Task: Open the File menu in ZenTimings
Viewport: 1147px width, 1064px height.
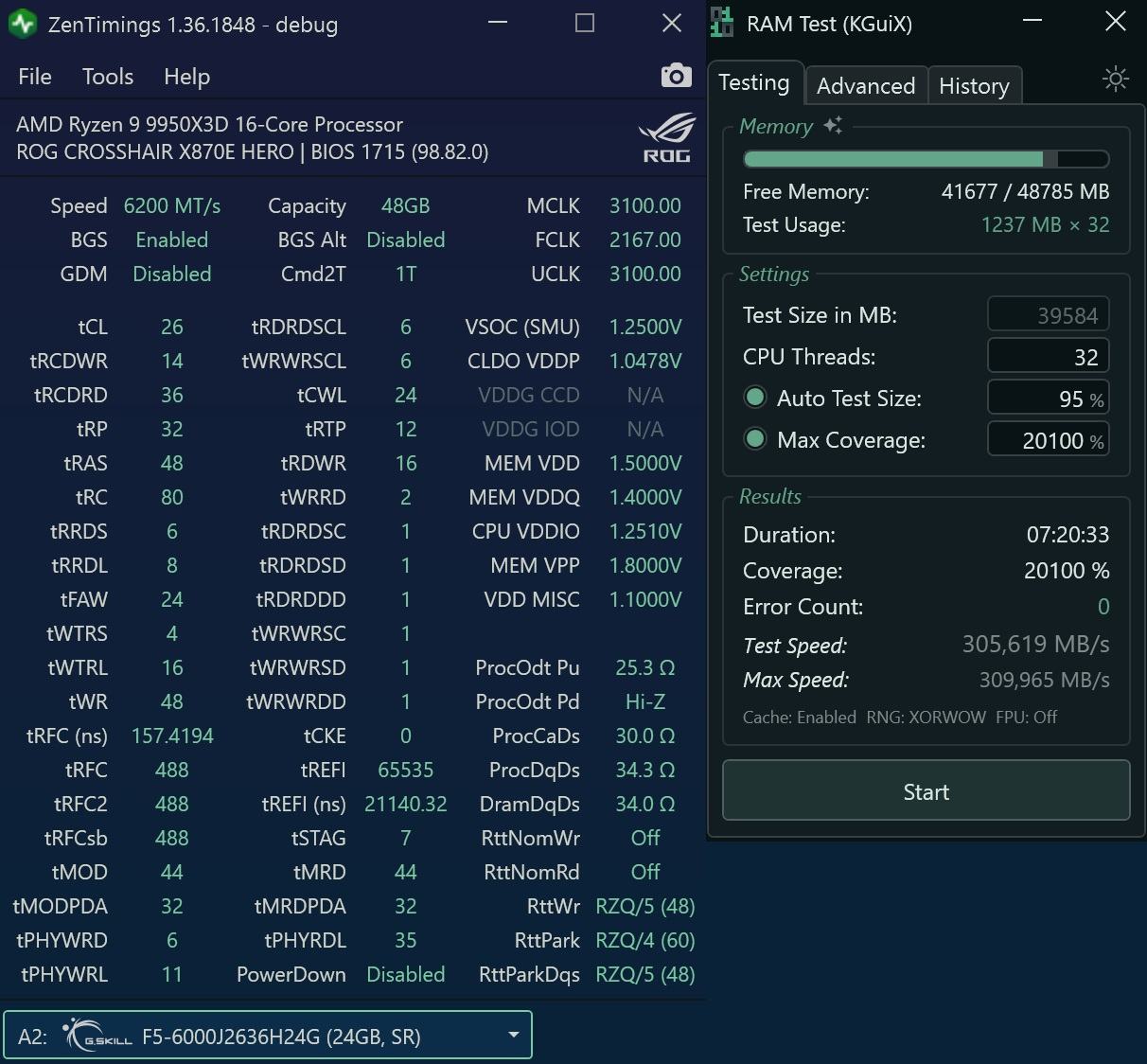Action: (35, 77)
